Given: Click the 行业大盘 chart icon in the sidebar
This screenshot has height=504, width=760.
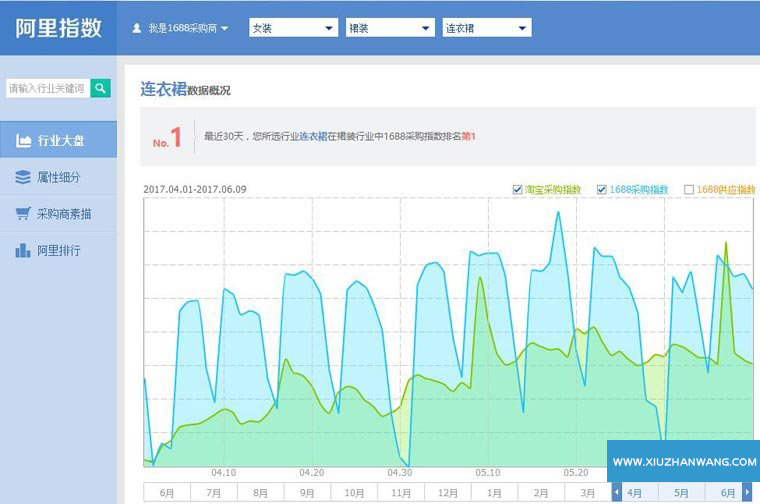Looking at the screenshot, I should [x=23, y=141].
